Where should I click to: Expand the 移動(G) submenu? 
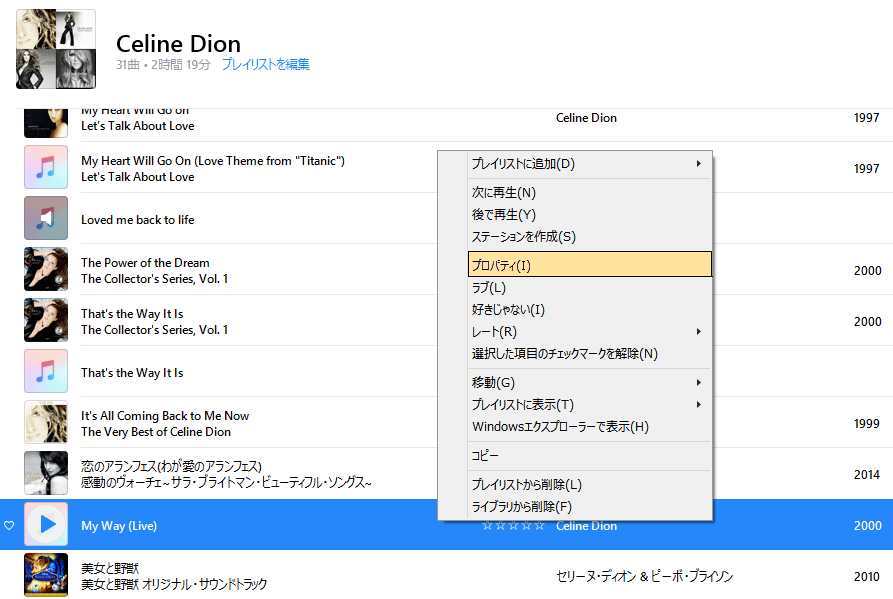pyautogui.click(x=590, y=383)
